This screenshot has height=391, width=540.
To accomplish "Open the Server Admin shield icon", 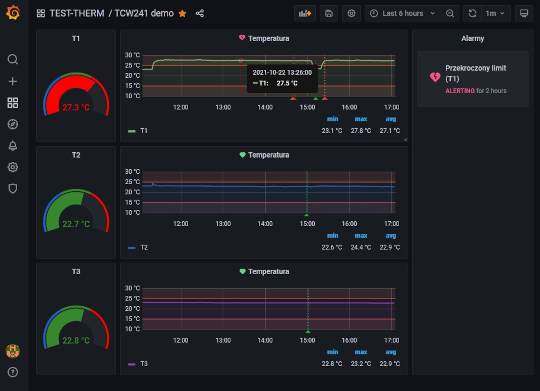I will [13, 188].
